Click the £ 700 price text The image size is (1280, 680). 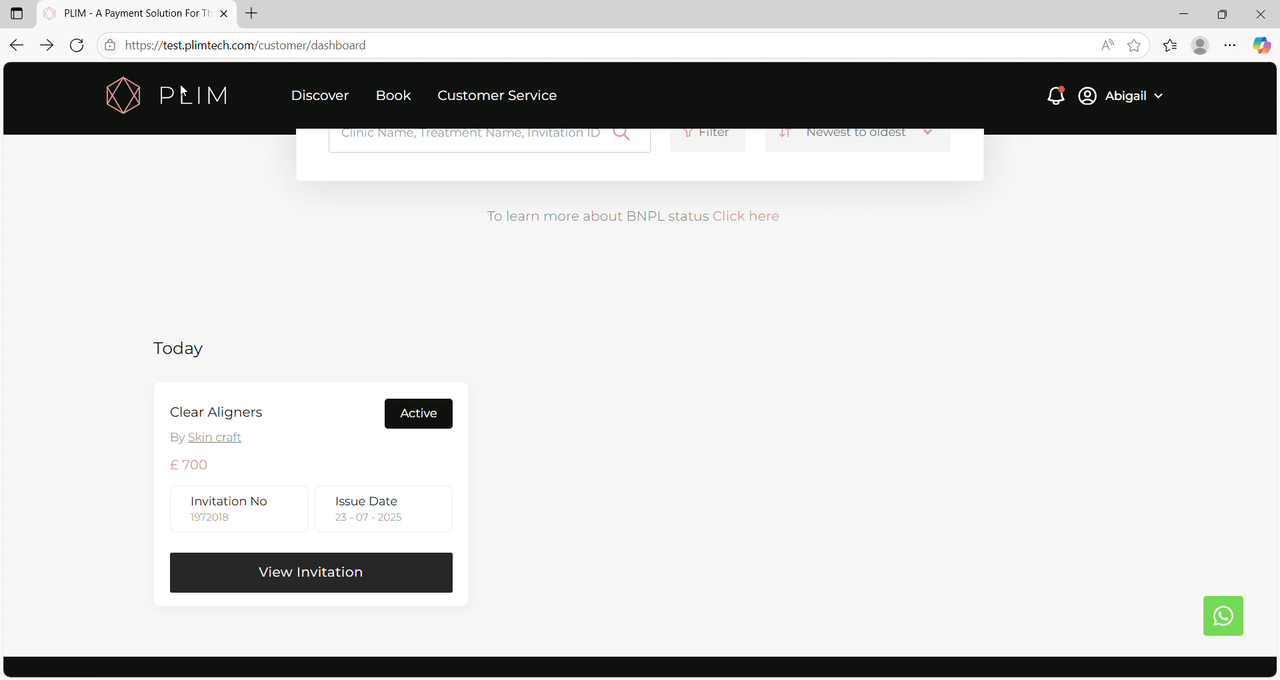tap(189, 465)
